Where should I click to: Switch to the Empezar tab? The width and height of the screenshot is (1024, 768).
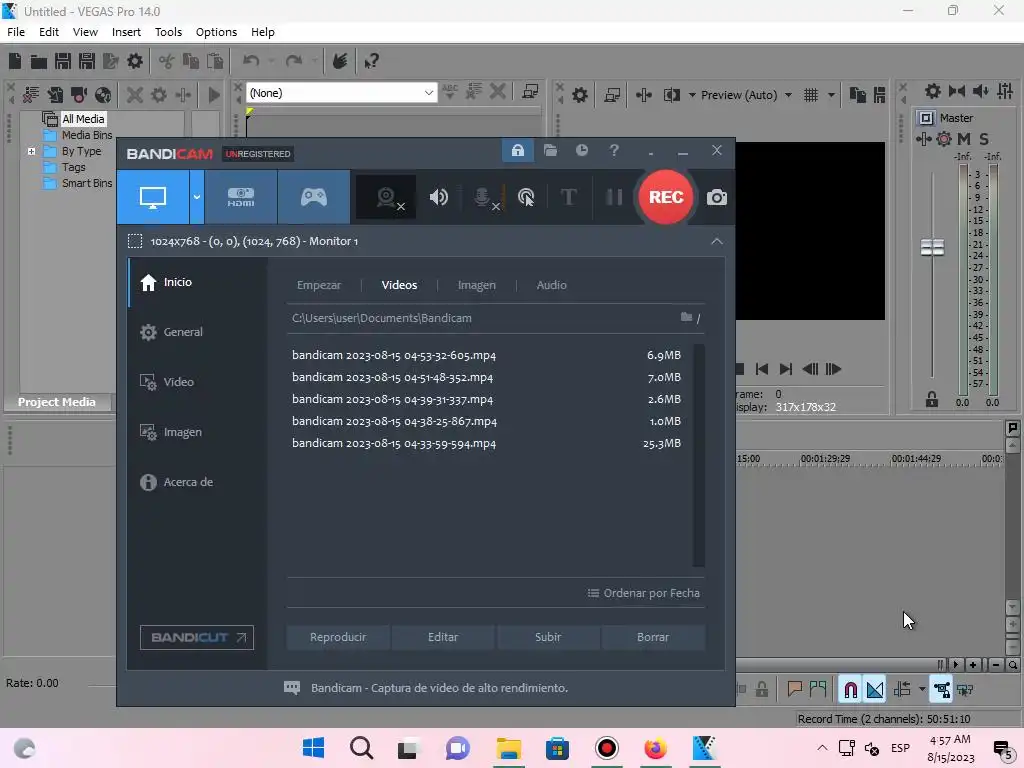(x=319, y=285)
